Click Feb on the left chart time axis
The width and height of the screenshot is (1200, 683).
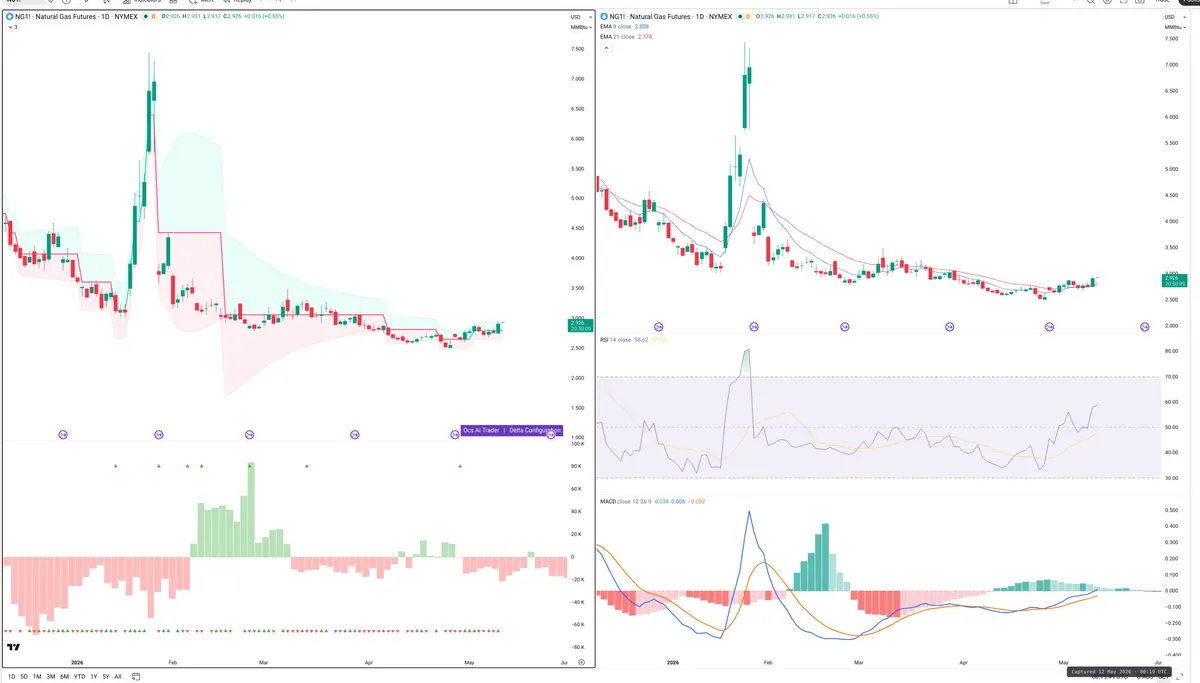tap(173, 662)
